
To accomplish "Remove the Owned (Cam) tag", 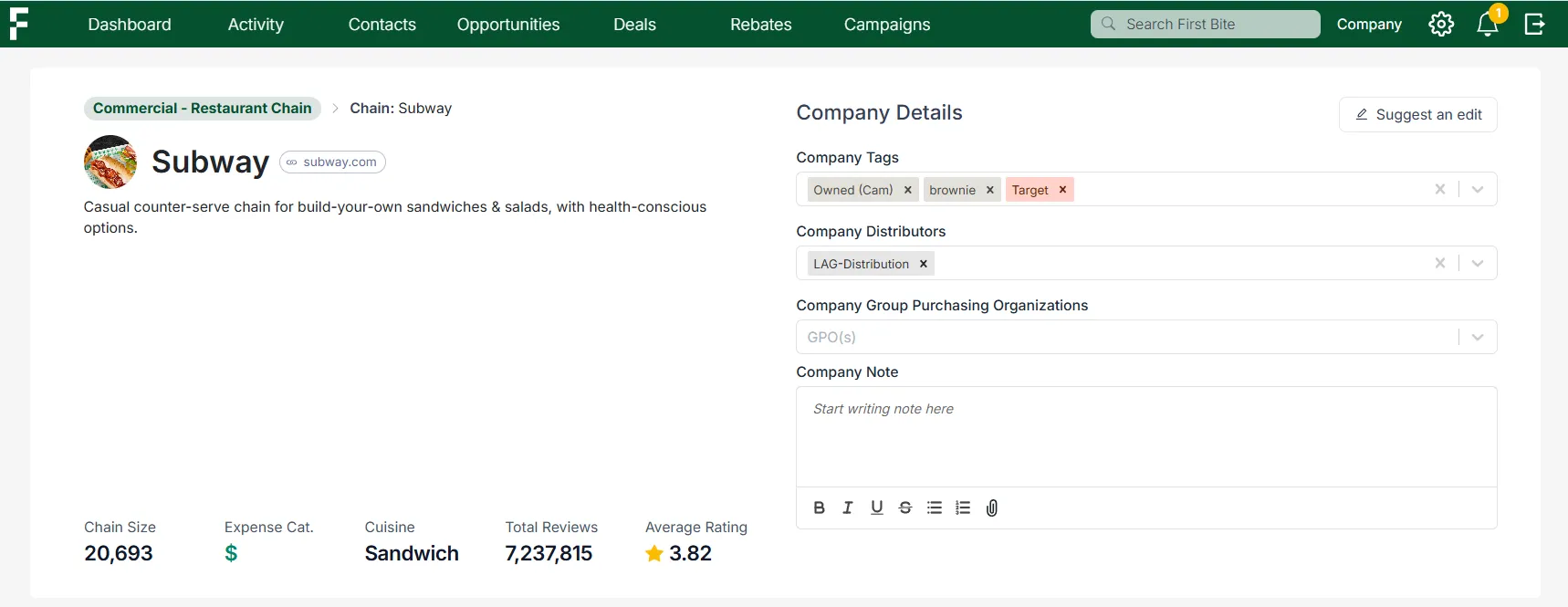I will pyautogui.click(x=908, y=190).
